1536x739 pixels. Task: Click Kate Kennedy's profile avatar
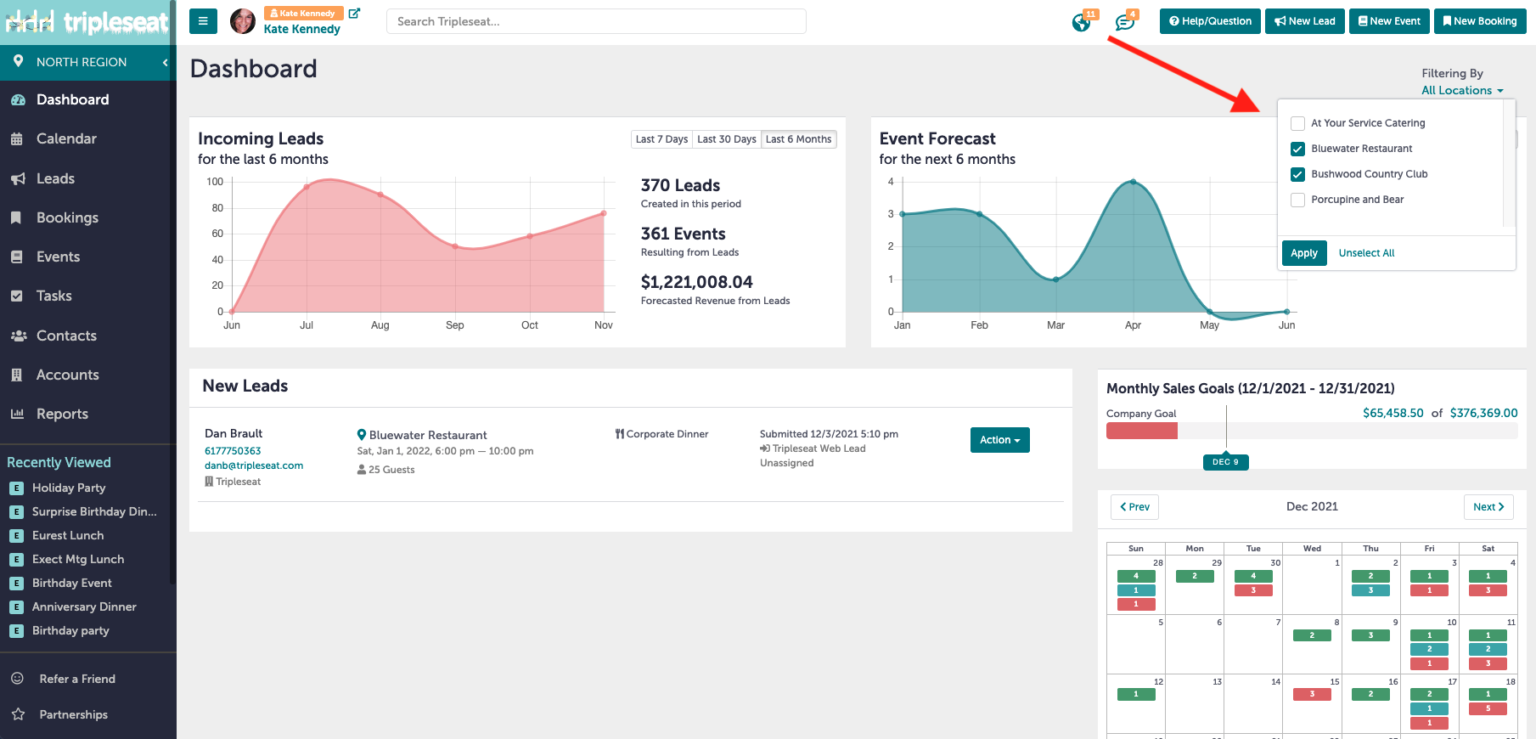[243, 21]
